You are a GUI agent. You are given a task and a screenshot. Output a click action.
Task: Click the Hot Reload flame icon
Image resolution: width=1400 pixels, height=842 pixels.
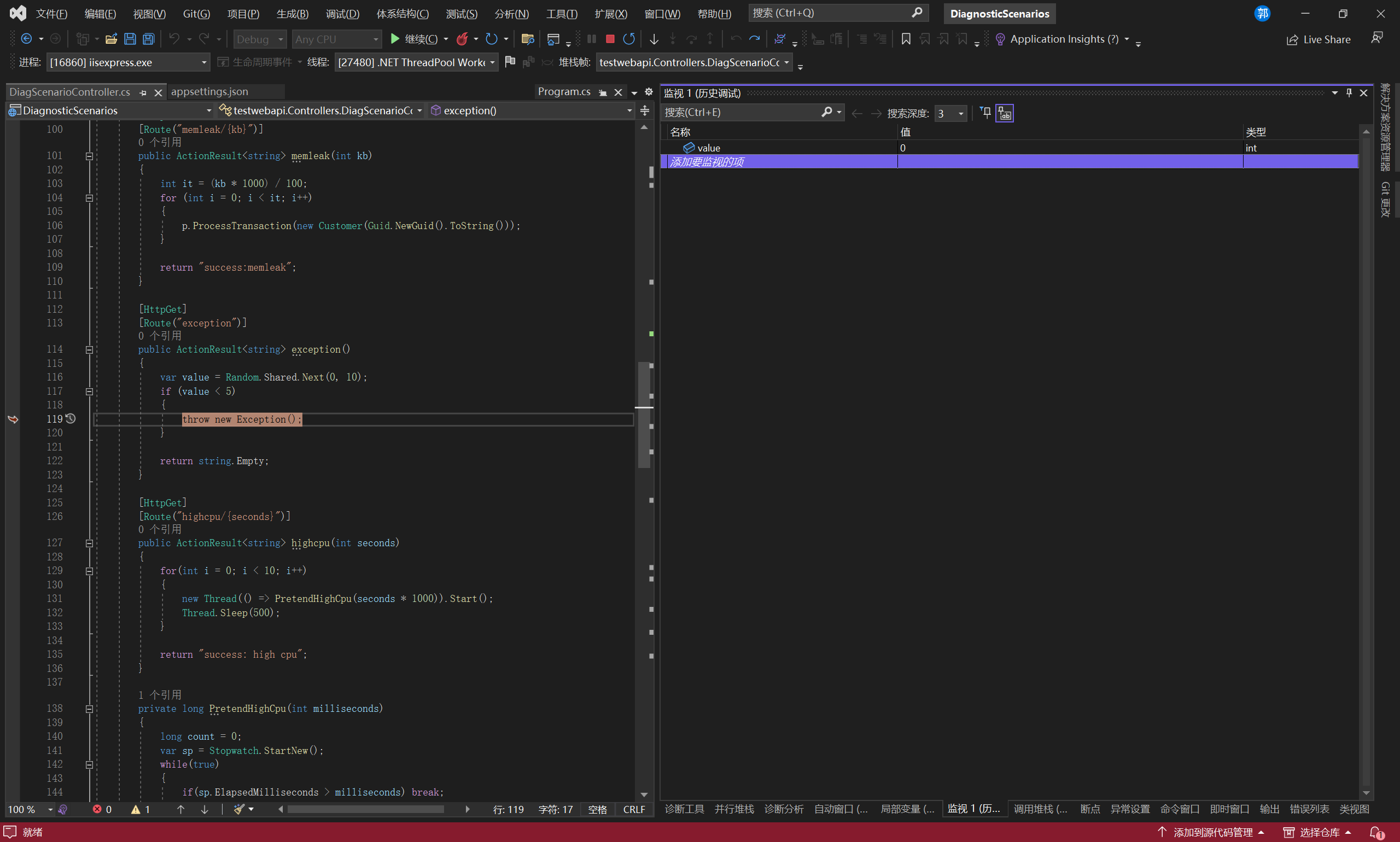[463, 39]
